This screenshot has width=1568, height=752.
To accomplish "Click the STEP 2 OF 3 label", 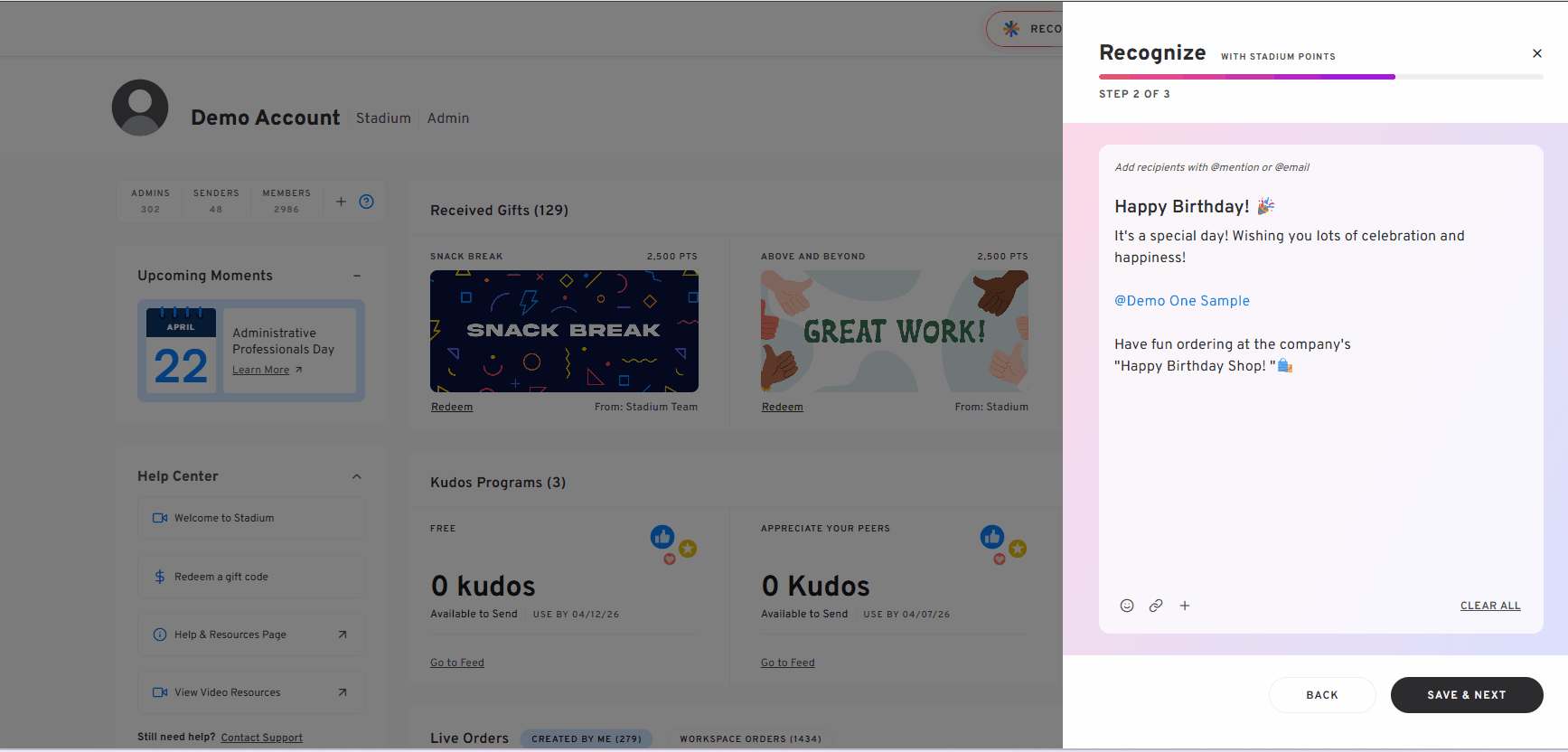I will click(1134, 94).
